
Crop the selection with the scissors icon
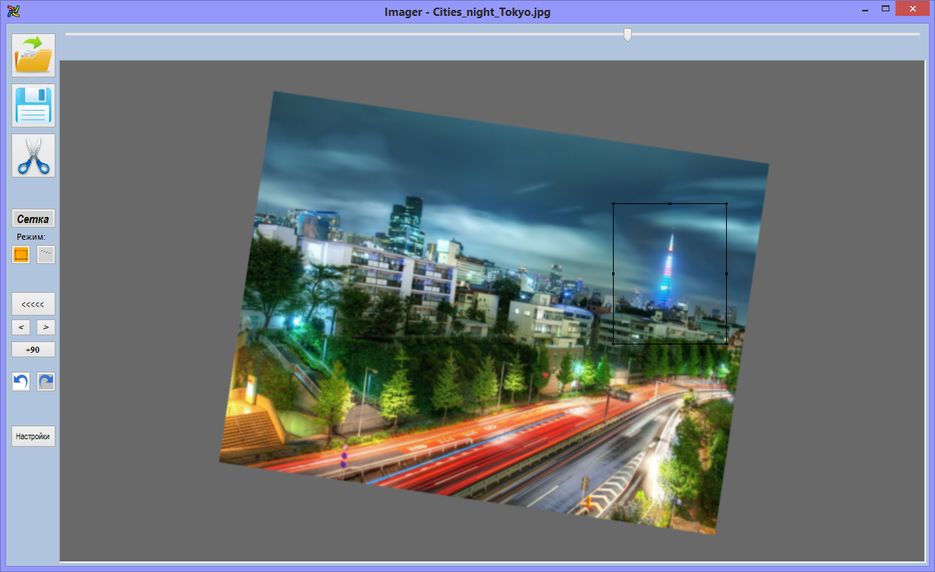coord(34,156)
